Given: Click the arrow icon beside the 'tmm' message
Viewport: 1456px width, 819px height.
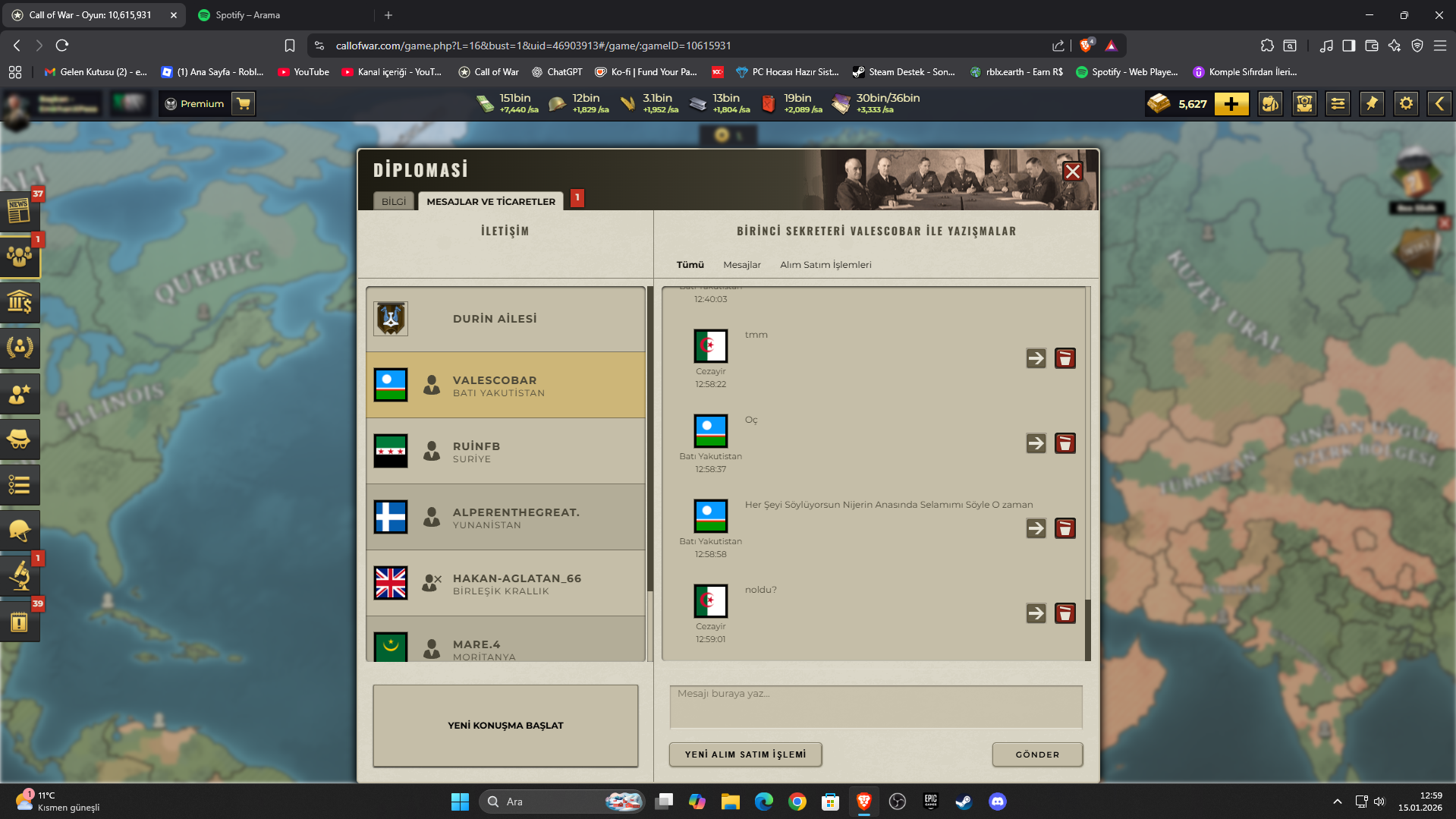Looking at the screenshot, I should pyautogui.click(x=1036, y=358).
